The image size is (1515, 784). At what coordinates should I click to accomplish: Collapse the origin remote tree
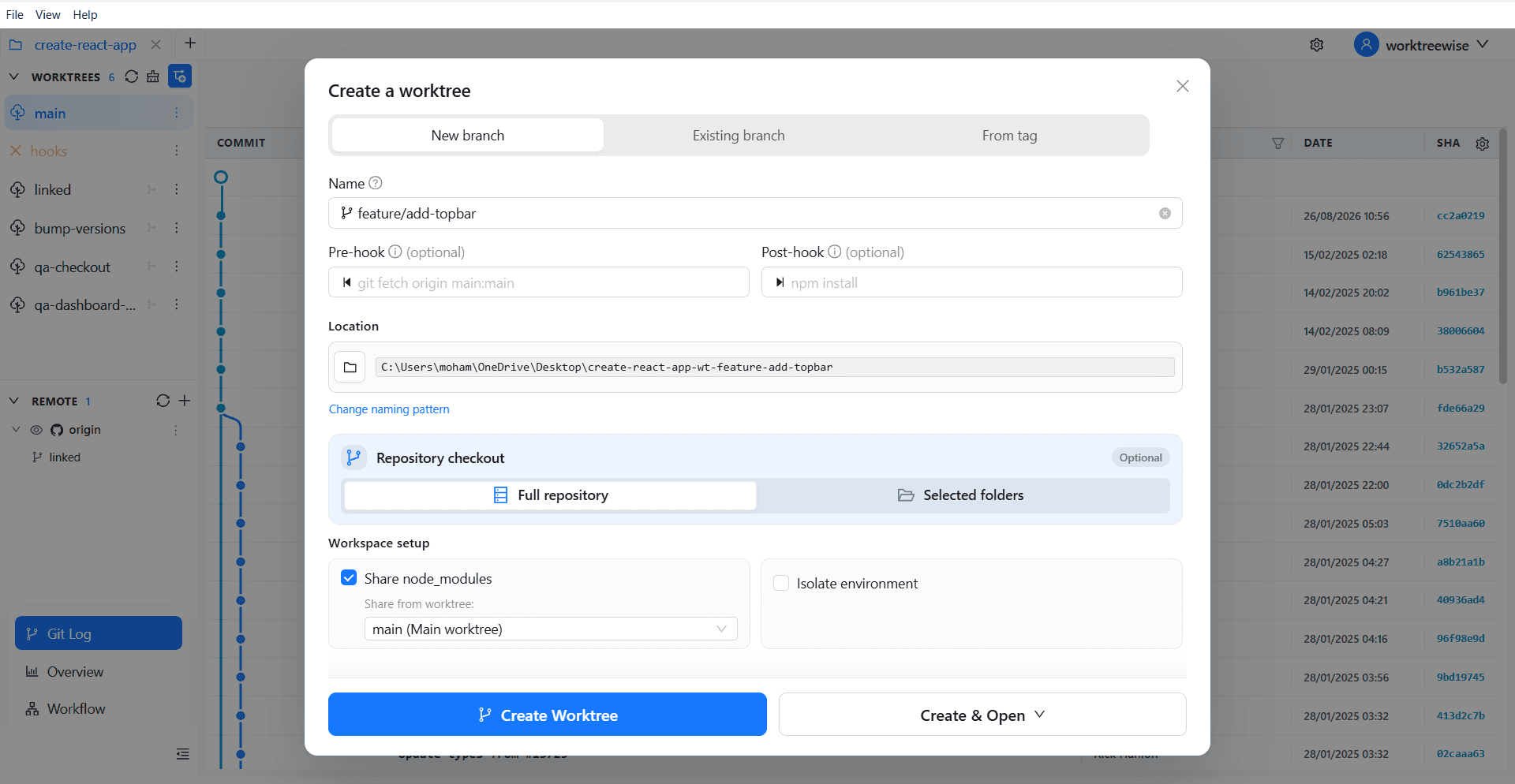pos(16,430)
